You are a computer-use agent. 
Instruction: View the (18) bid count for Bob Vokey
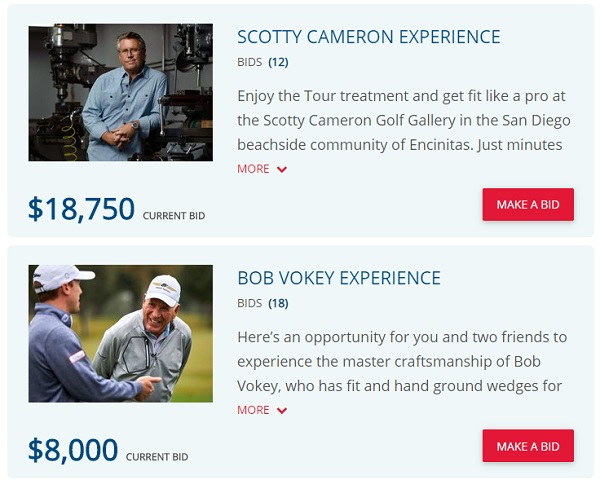pyautogui.click(x=278, y=303)
